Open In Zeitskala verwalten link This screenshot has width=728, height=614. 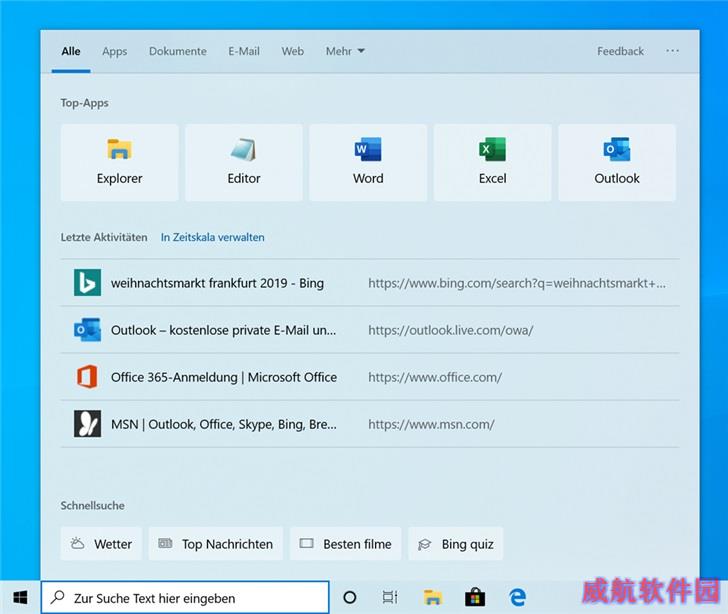coord(213,237)
